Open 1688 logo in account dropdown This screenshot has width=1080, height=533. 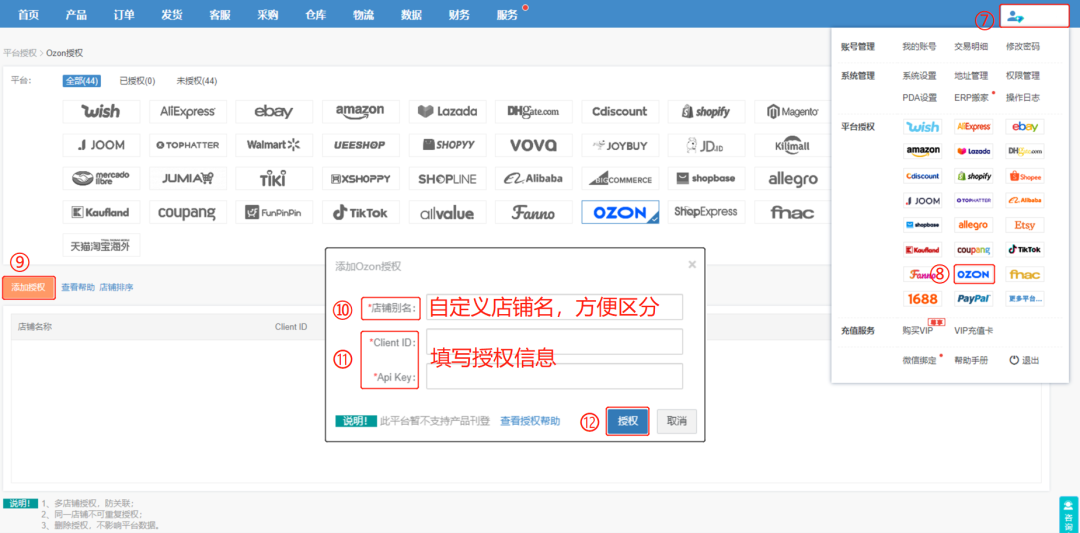pos(922,299)
